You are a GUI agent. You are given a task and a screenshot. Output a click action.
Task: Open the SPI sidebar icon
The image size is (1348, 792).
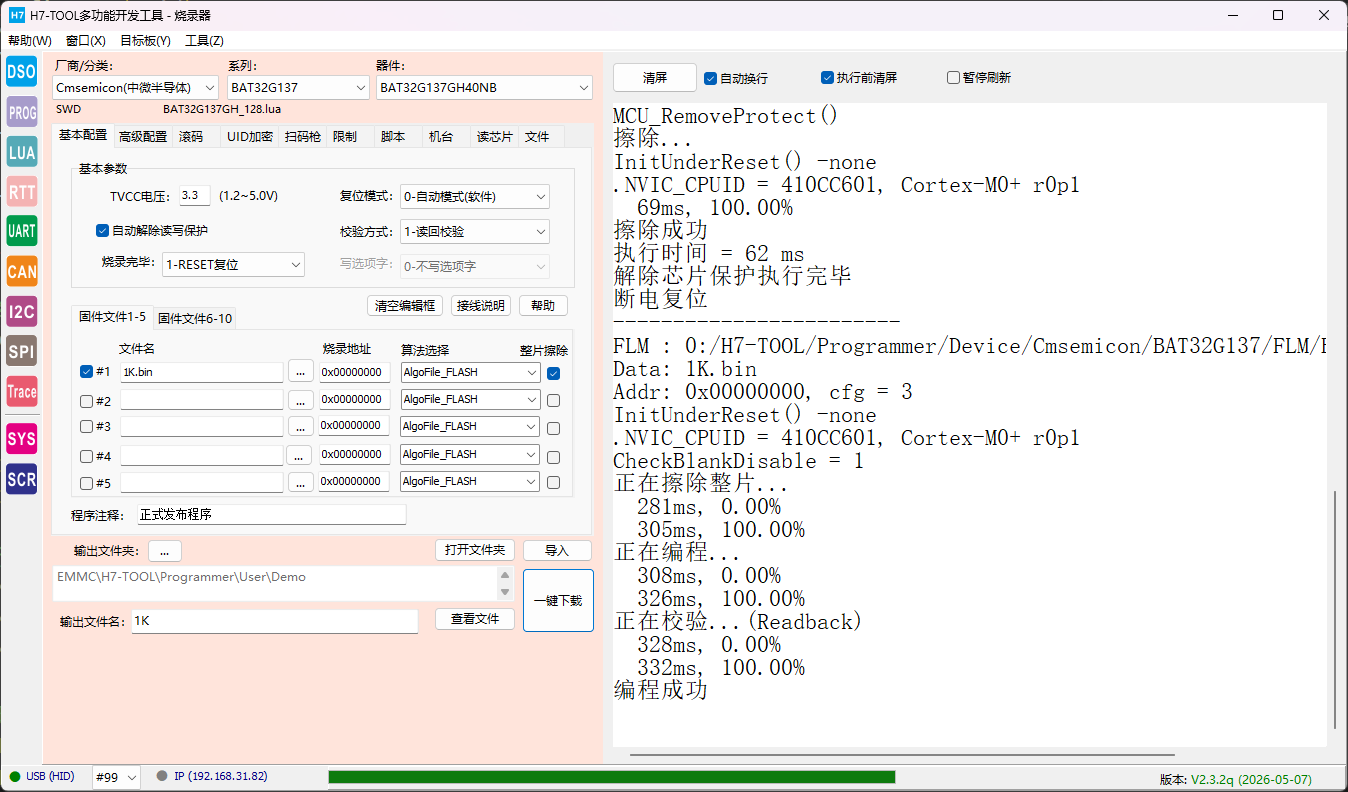click(21, 351)
